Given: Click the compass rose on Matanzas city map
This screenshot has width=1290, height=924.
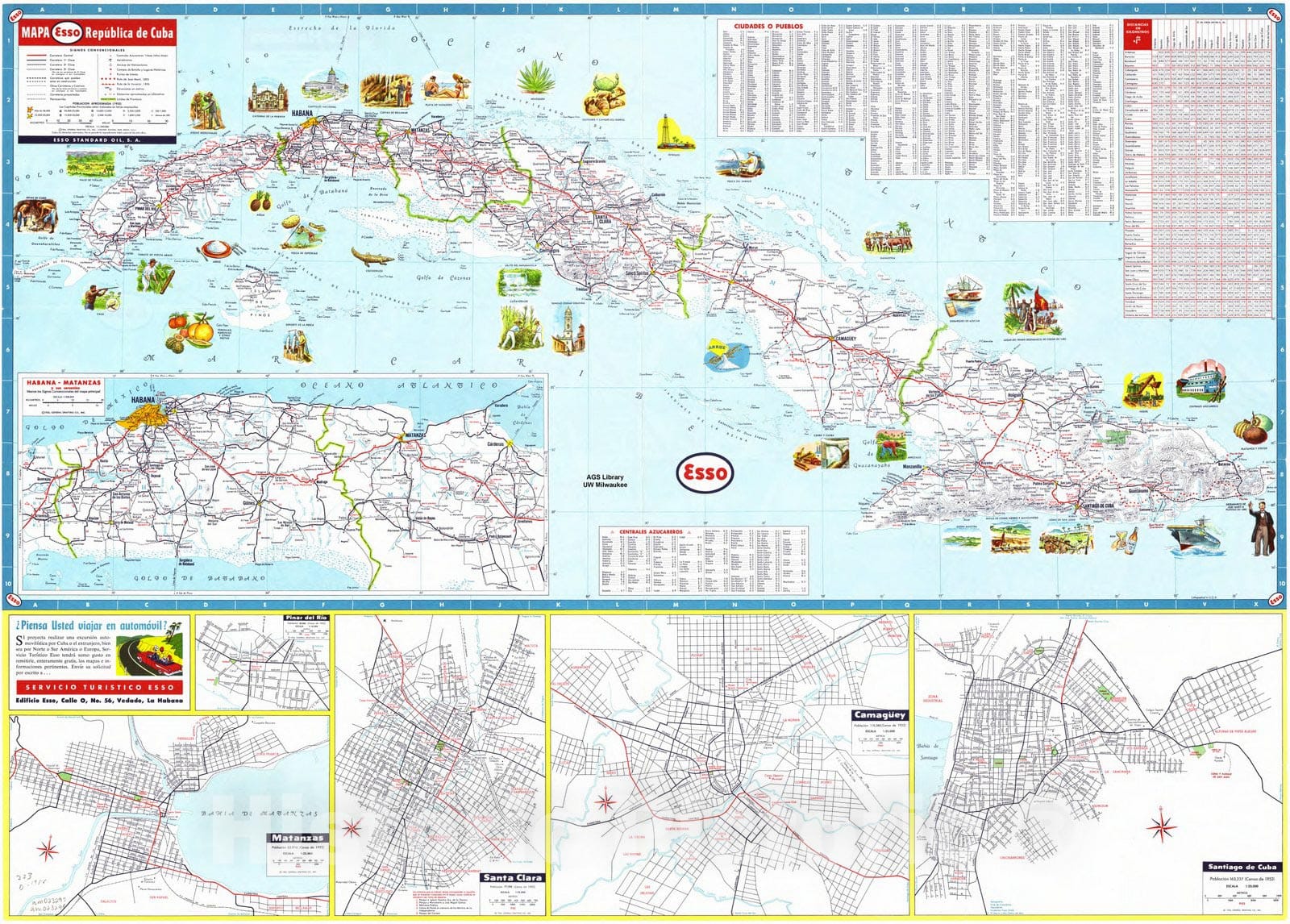Looking at the screenshot, I should [48, 849].
